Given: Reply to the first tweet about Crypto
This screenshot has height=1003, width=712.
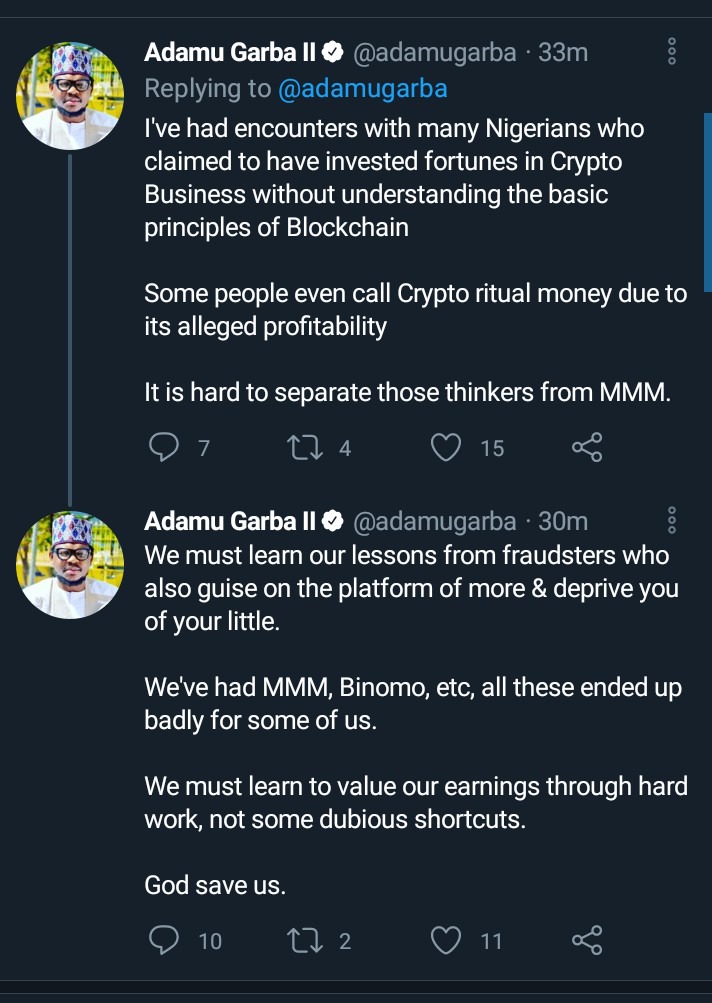Looking at the screenshot, I should tap(163, 448).
